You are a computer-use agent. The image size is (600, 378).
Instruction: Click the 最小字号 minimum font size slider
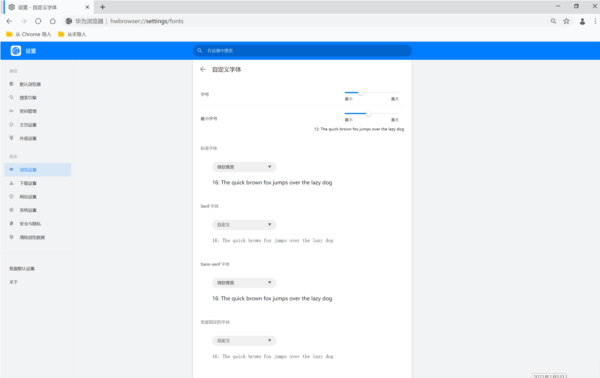pyautogui.click(x=371, y=114)
